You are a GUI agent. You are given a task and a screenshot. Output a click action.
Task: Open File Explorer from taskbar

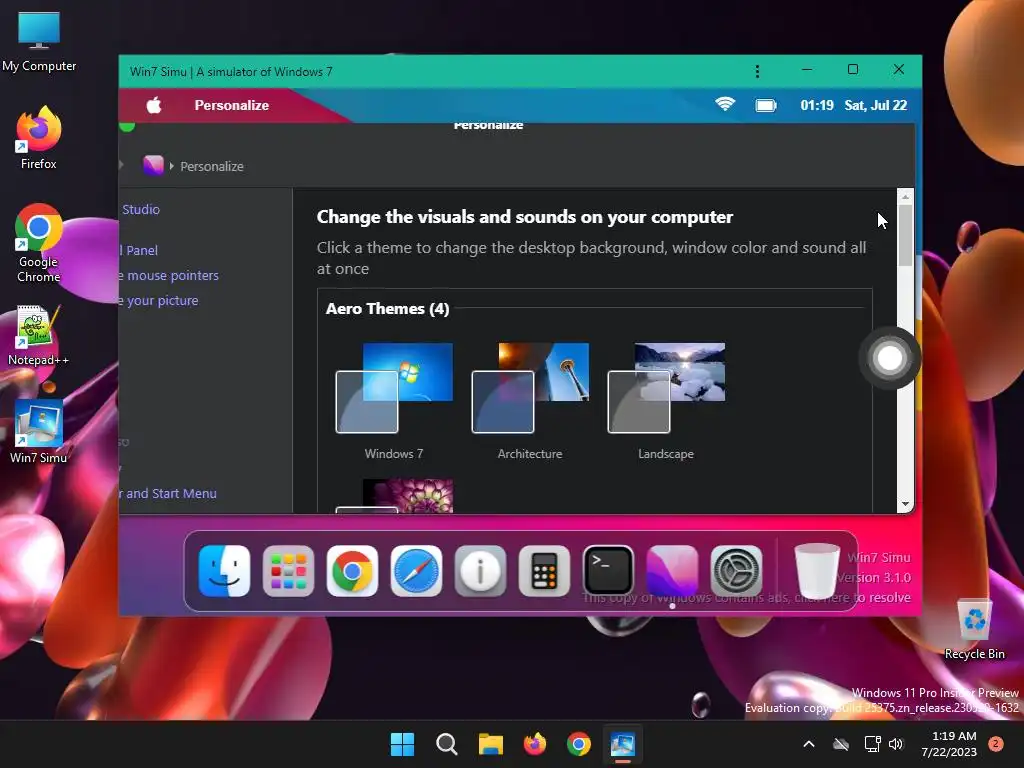490,744
